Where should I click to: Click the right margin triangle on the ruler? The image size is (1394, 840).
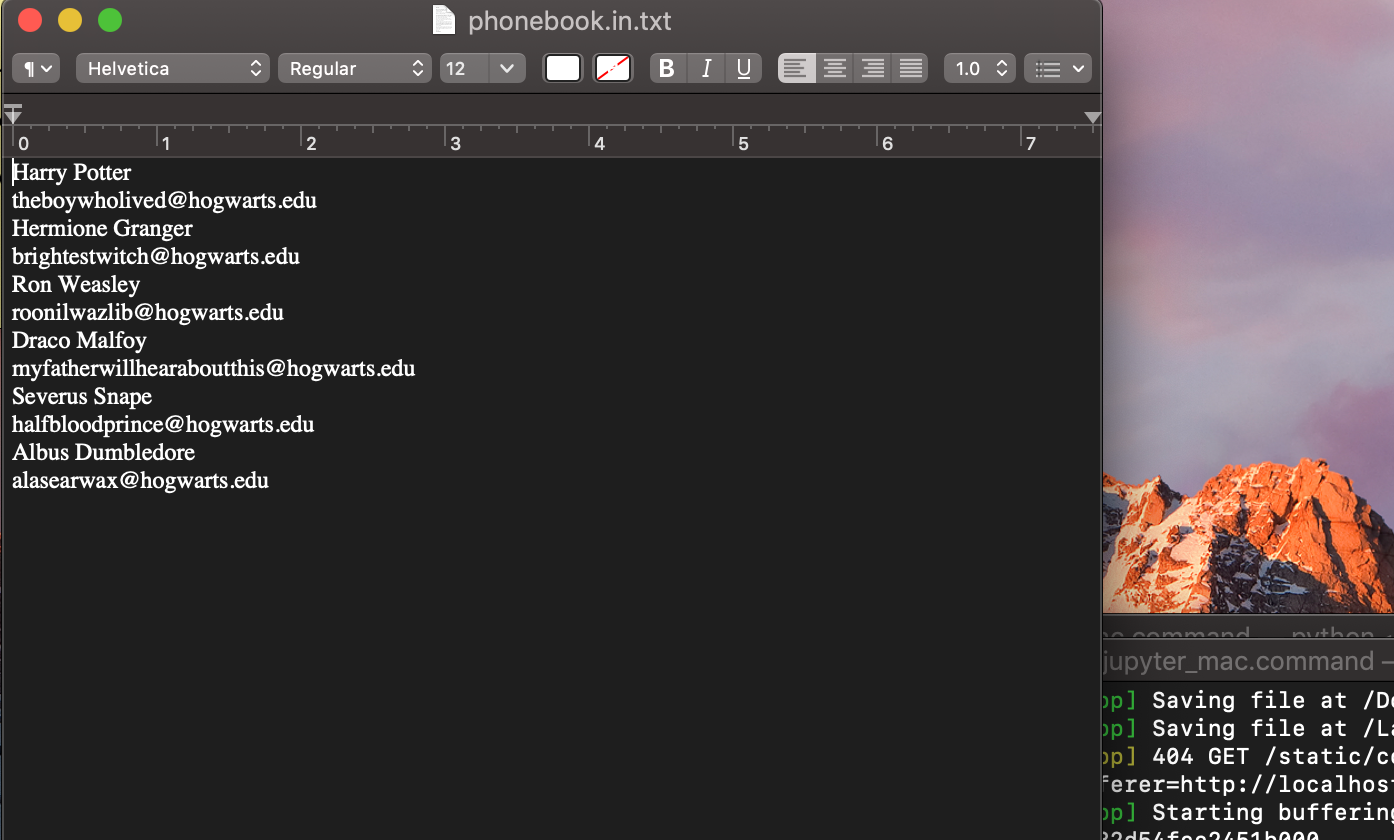tap(1092, 118)
